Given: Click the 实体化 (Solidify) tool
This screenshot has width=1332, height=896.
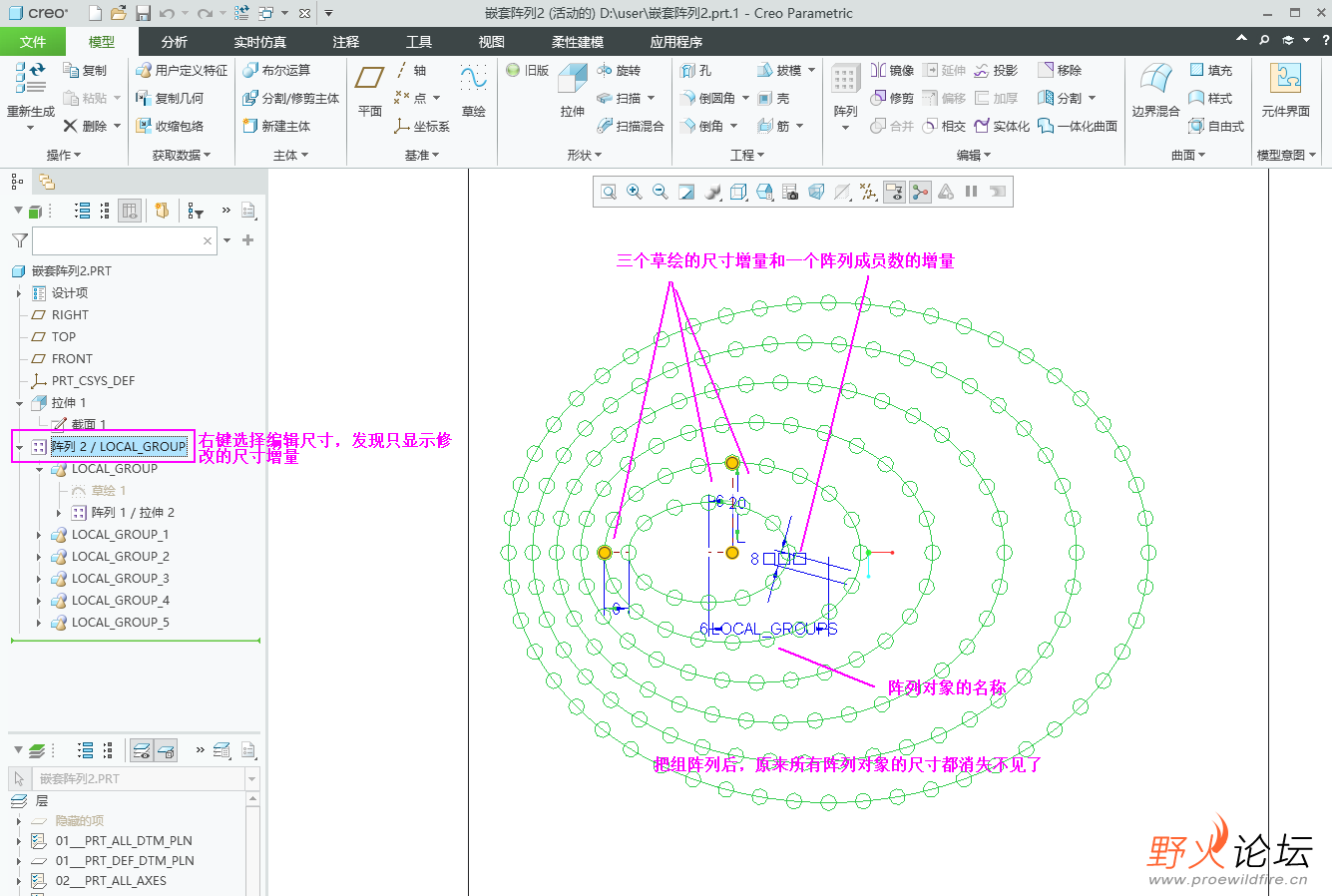Looking at the screenshot, I should tap(1002, 127).
